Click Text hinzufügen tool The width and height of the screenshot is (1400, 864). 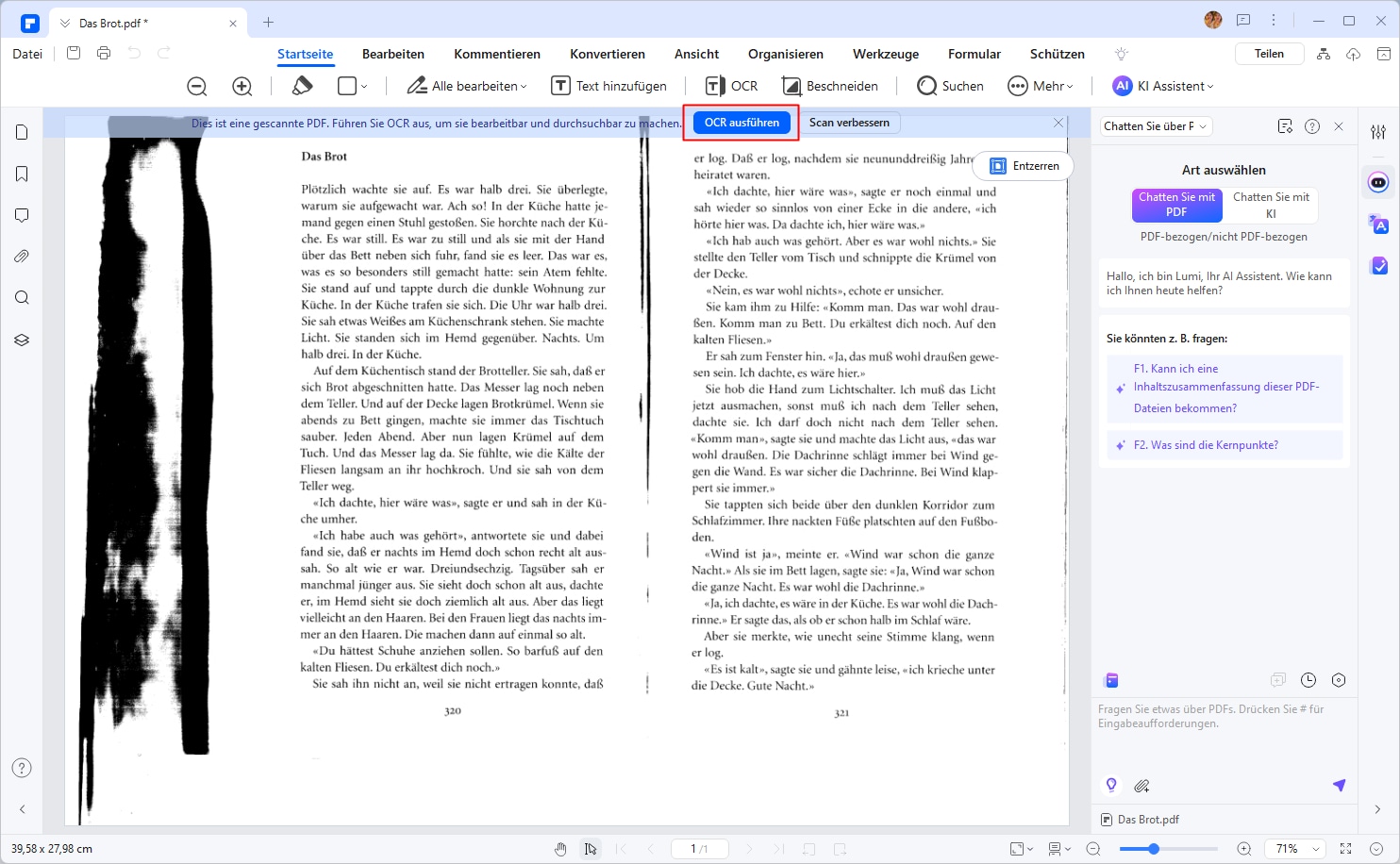click(608, 86)
